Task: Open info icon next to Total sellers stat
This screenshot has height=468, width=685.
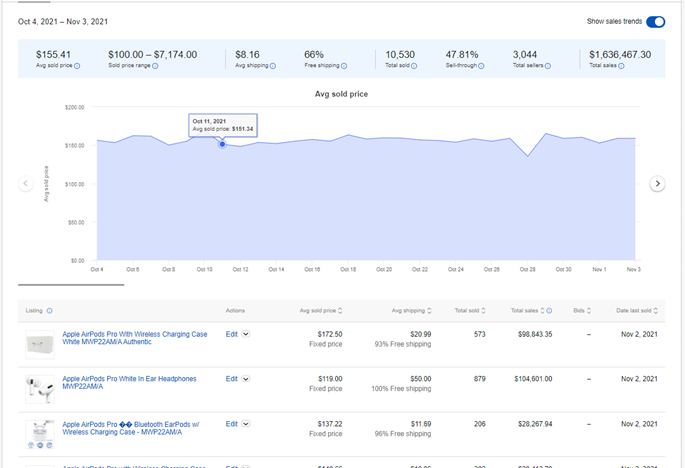Action: (x=548, y=66)
